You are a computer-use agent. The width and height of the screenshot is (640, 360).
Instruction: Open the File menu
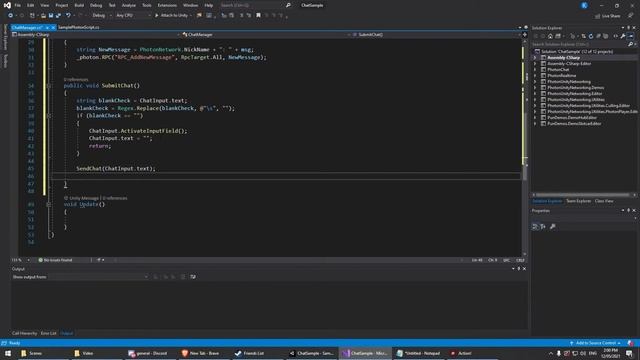pos(18,5)
